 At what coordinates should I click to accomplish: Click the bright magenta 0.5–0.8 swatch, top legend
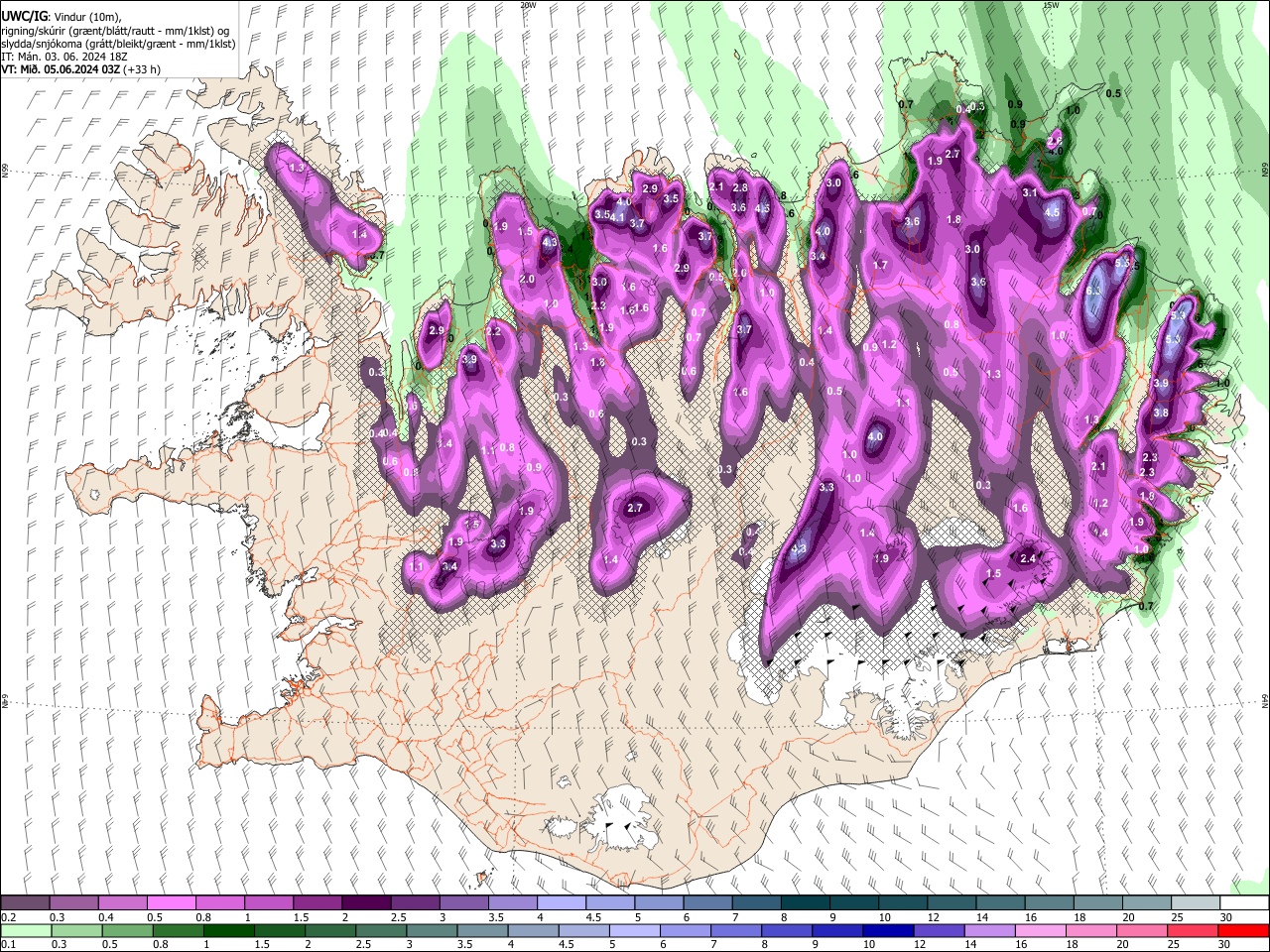(x=172, y=903)
